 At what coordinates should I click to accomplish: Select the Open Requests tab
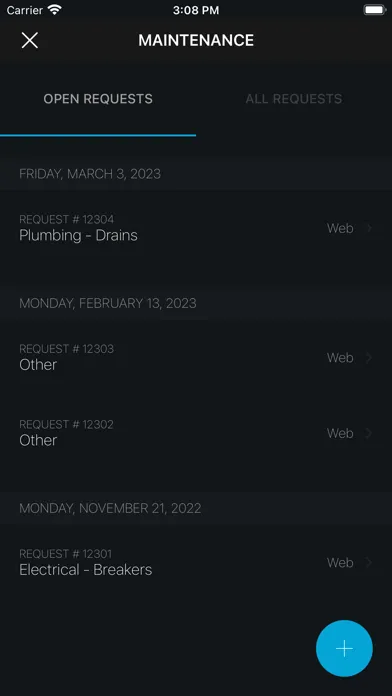pyautogui.click(x=98, y=99)
